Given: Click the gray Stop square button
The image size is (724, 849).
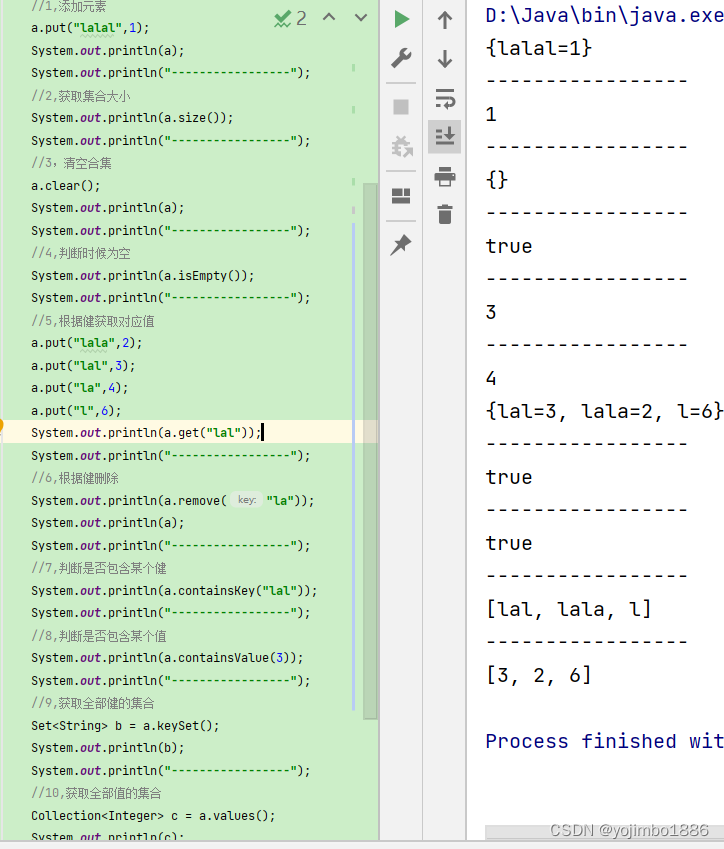Looking at the screenshot, I should 401,107.
